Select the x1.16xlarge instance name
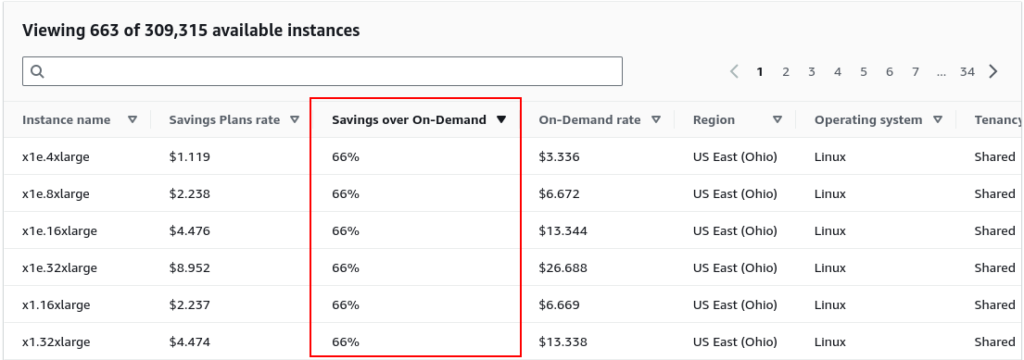The image size is (1024, 360). pos(56,305)
